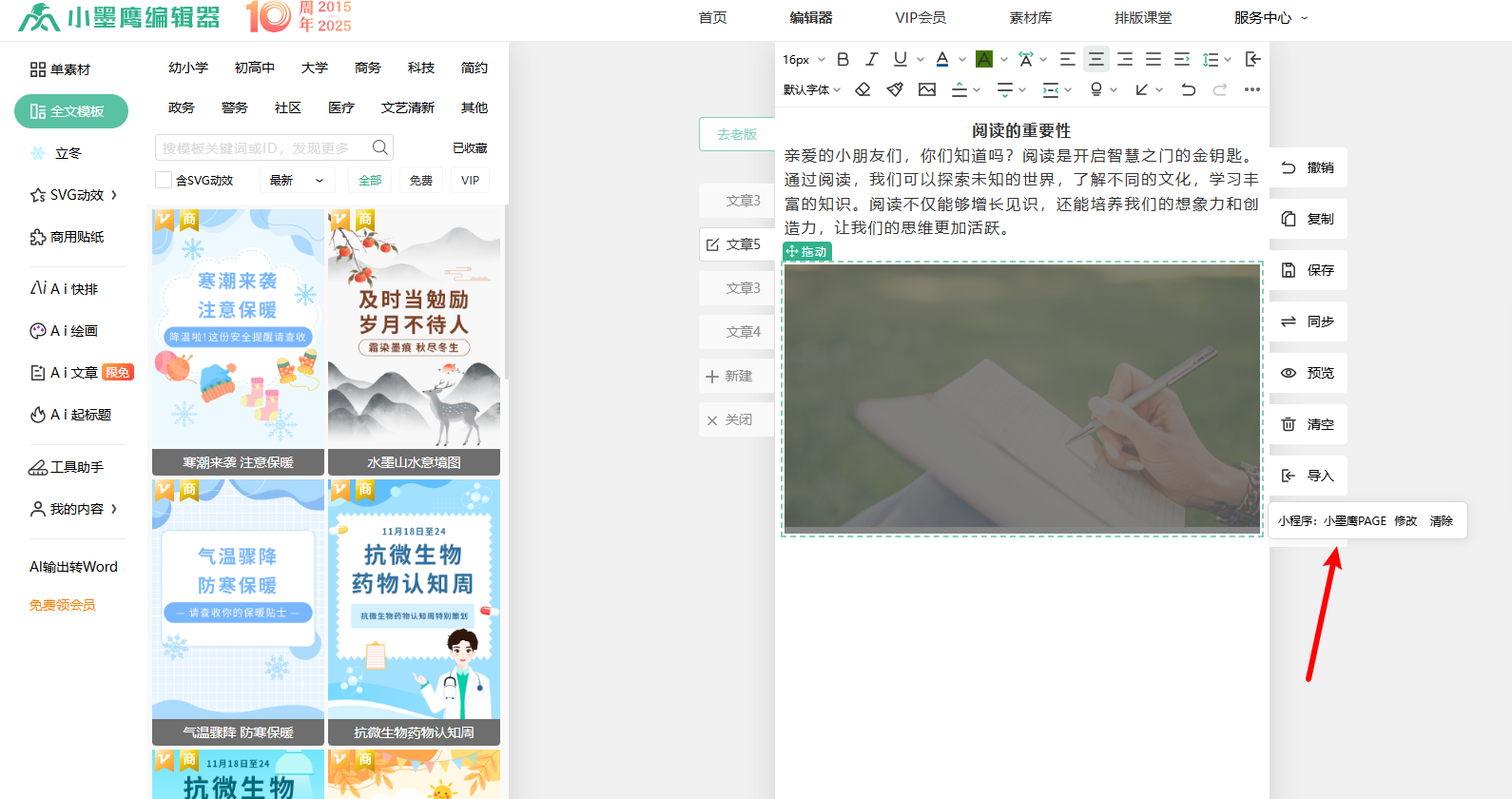Click the 修改 link for the mini program
Image resolution: width=1512 pixels, height=799 pixels.
1405,521
